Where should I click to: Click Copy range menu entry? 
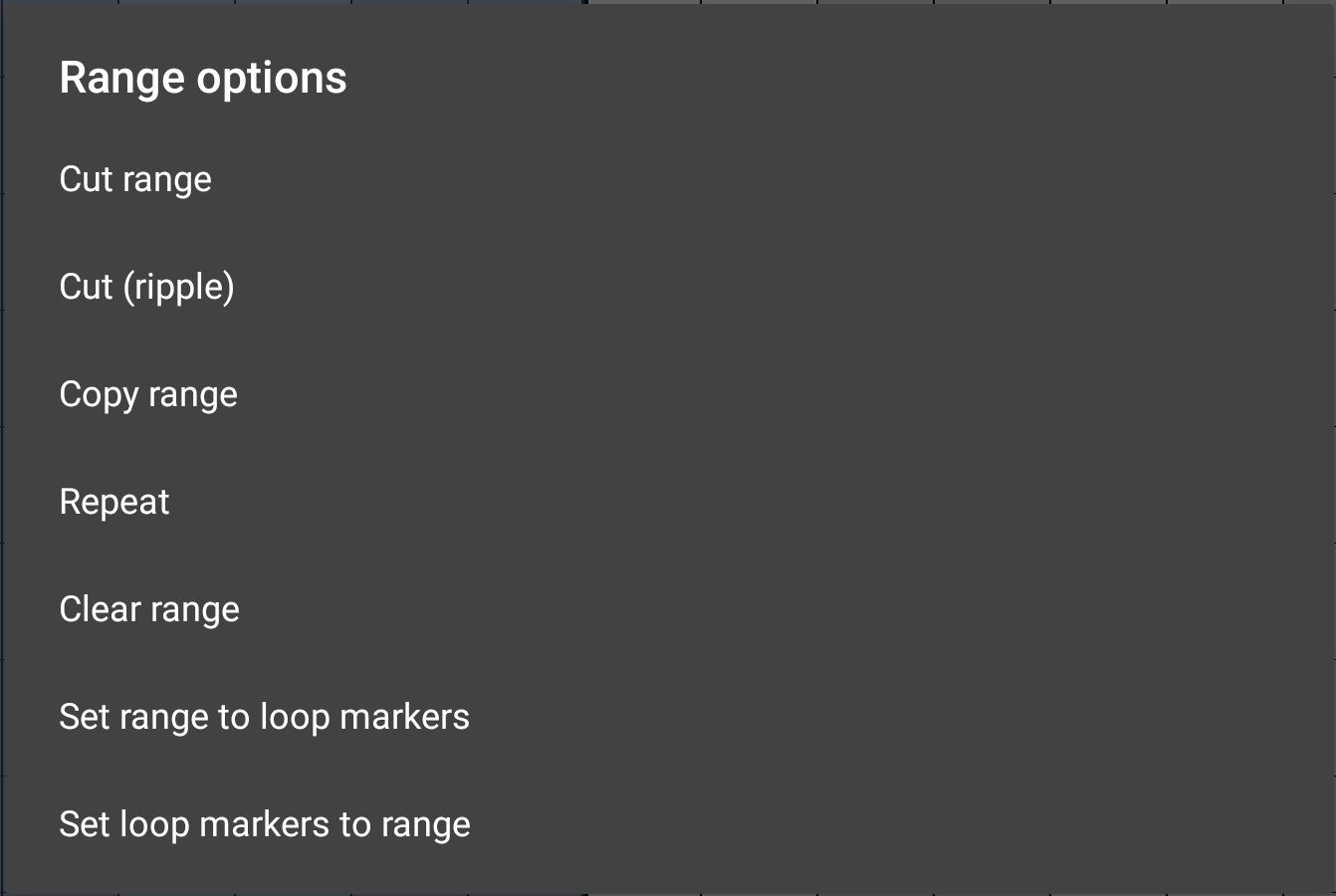tap(148, 394)
